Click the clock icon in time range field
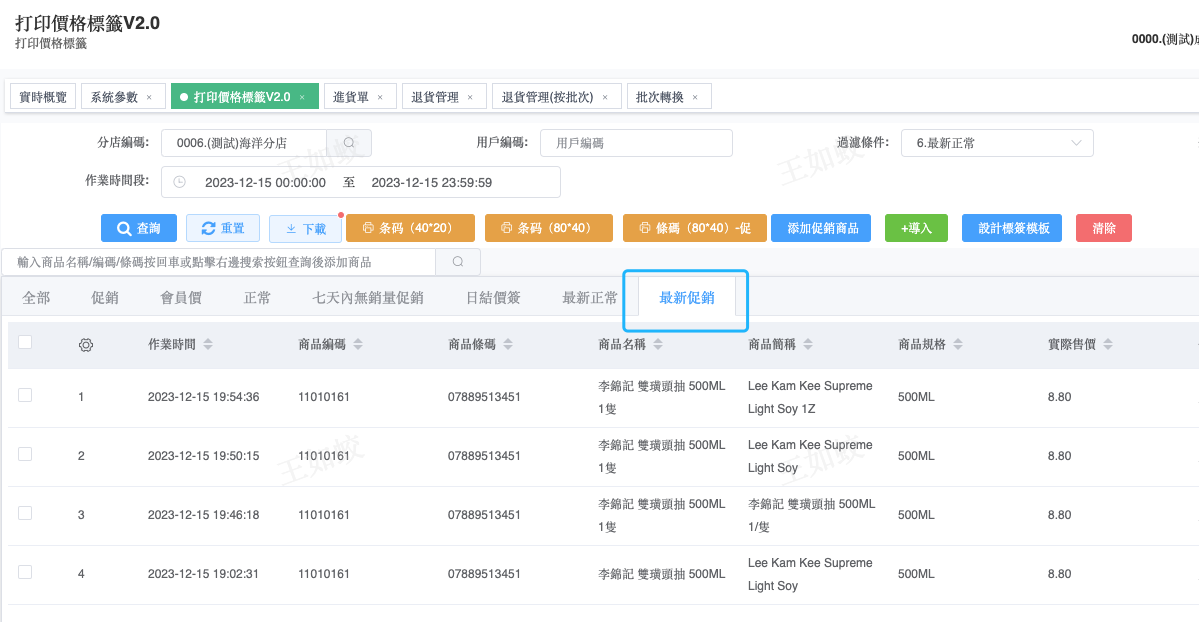1199x622 pixels. coord(180,183)
